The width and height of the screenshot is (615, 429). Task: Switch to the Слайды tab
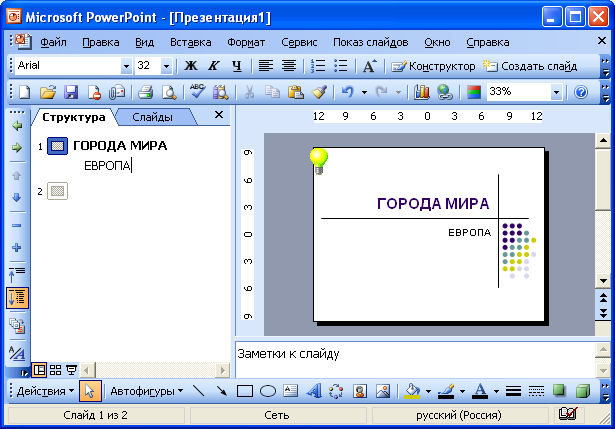[x=152, y=117]
